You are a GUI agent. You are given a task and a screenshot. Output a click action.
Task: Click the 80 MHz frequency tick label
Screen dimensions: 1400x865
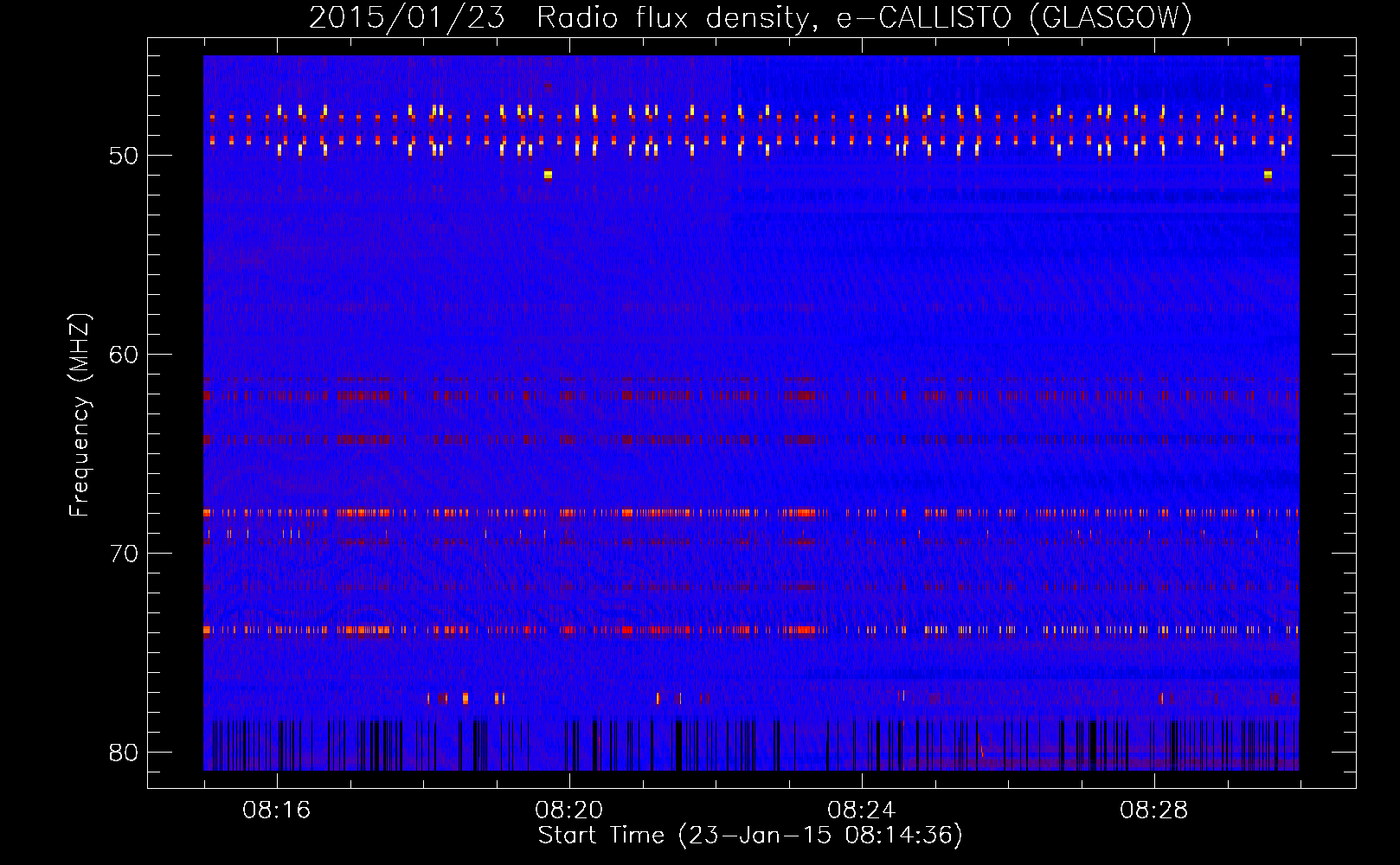coord(124,753)
